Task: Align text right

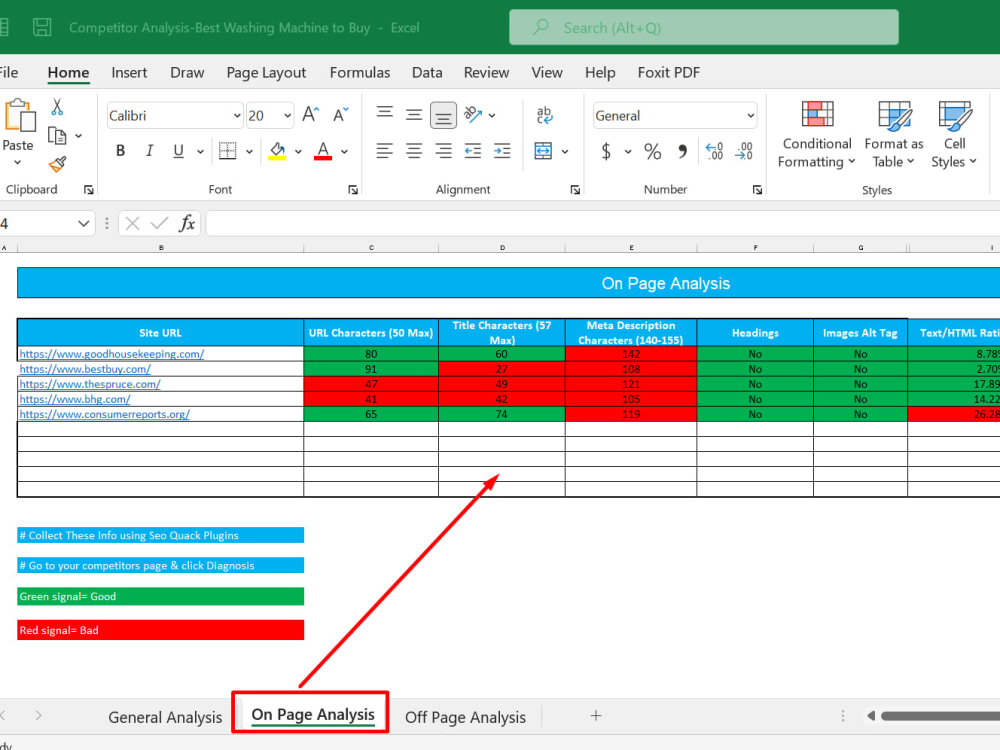Action: click(443, 151)
